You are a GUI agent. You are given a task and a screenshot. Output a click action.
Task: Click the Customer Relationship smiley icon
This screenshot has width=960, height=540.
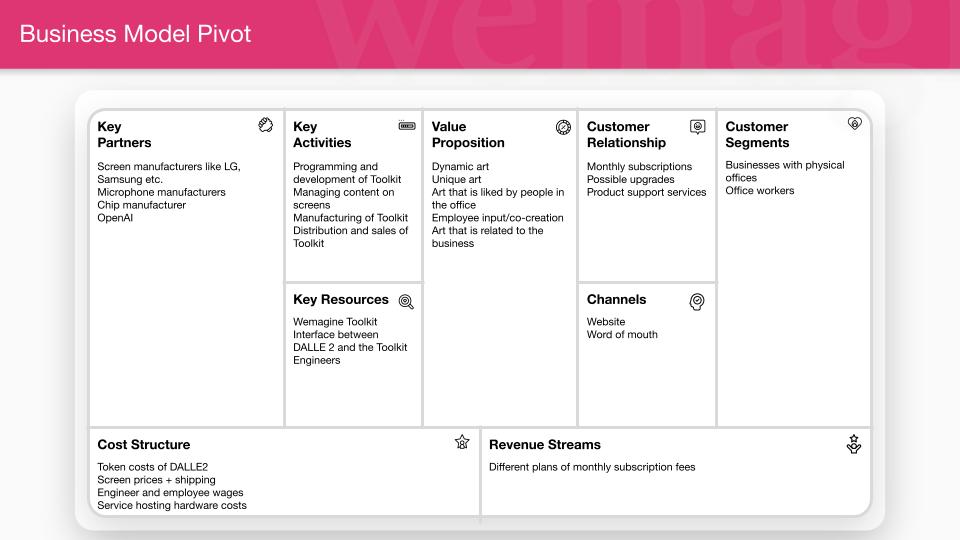(697, 127)
